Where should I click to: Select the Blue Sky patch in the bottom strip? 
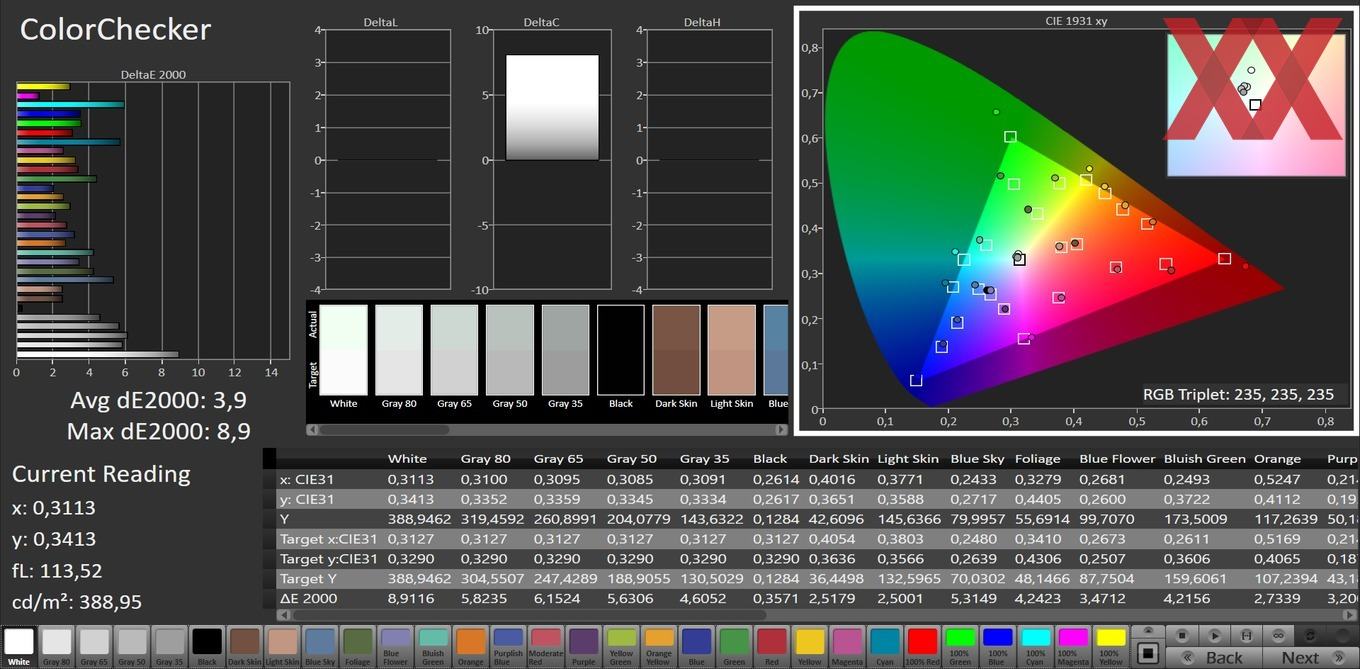pyautogui.click(x=320, y=646)
